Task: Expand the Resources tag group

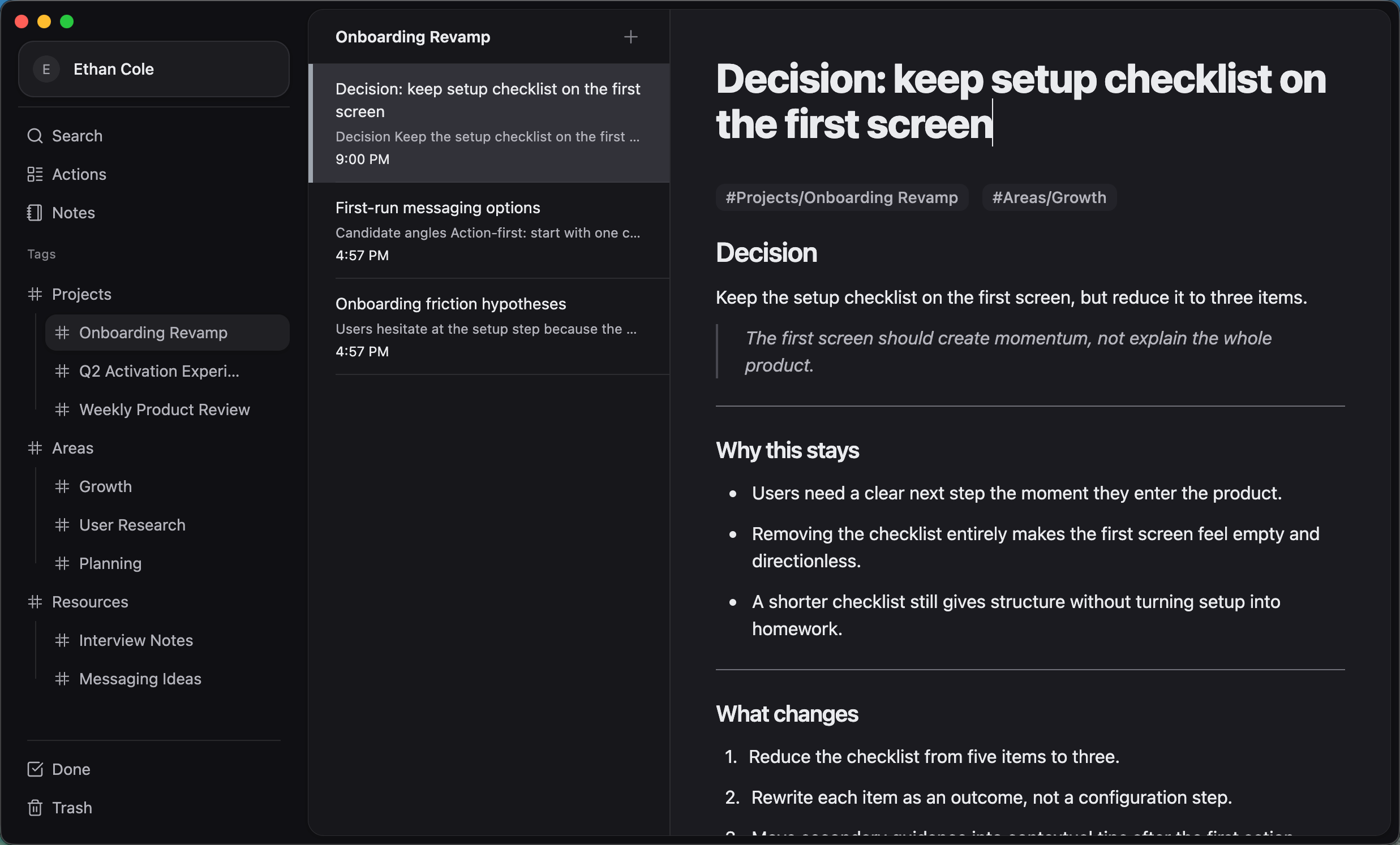Action: 90,602
